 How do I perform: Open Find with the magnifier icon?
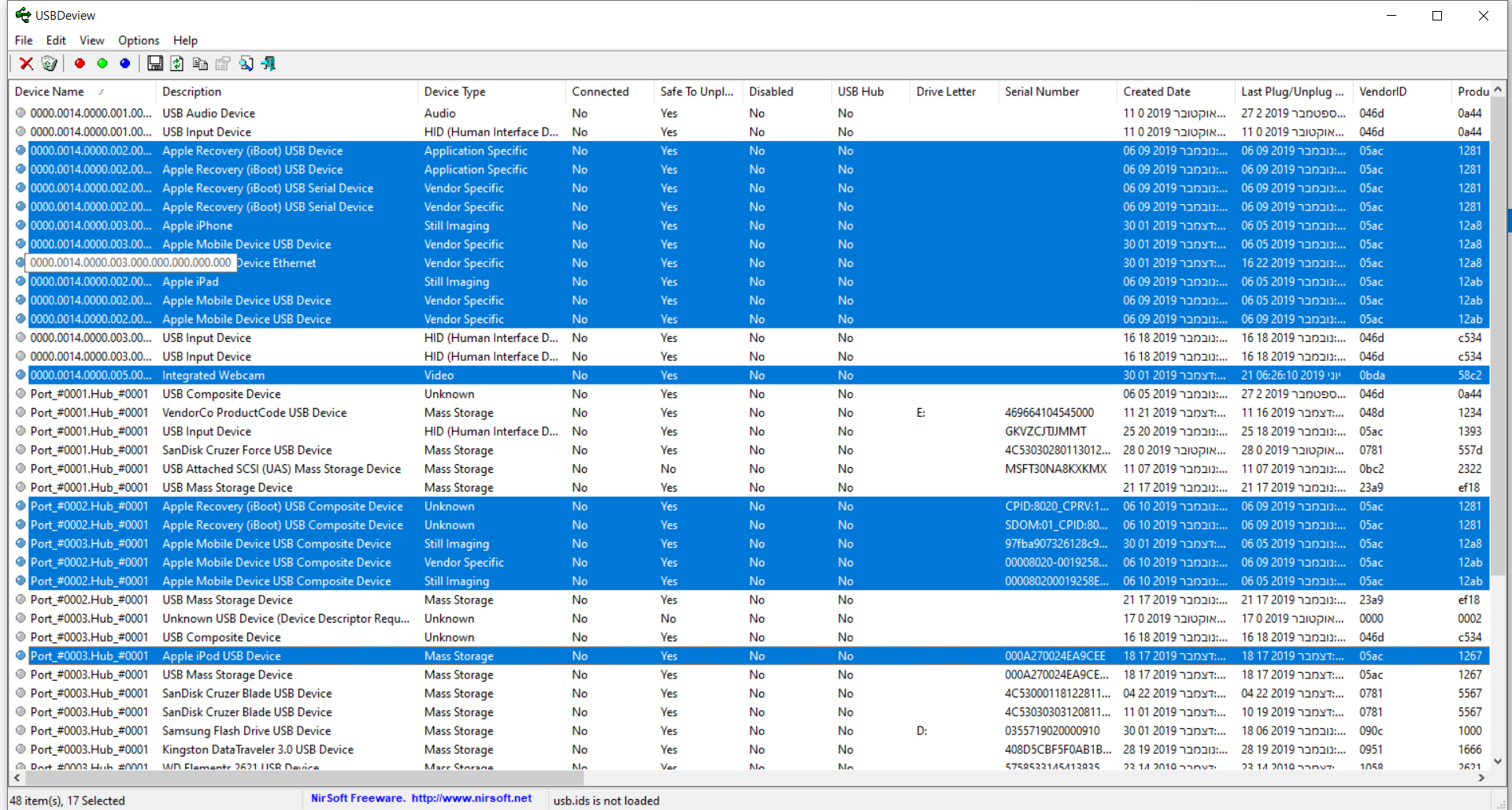coord(246,64)
